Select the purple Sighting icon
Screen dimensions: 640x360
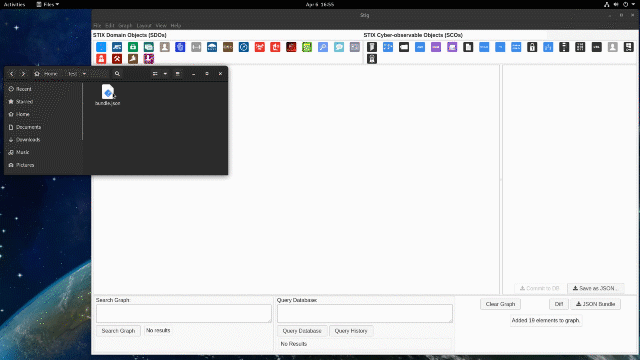149,59
